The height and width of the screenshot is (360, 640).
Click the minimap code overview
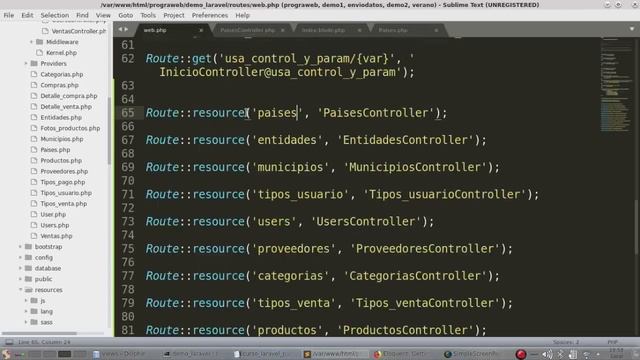click(x=617, y=86)
